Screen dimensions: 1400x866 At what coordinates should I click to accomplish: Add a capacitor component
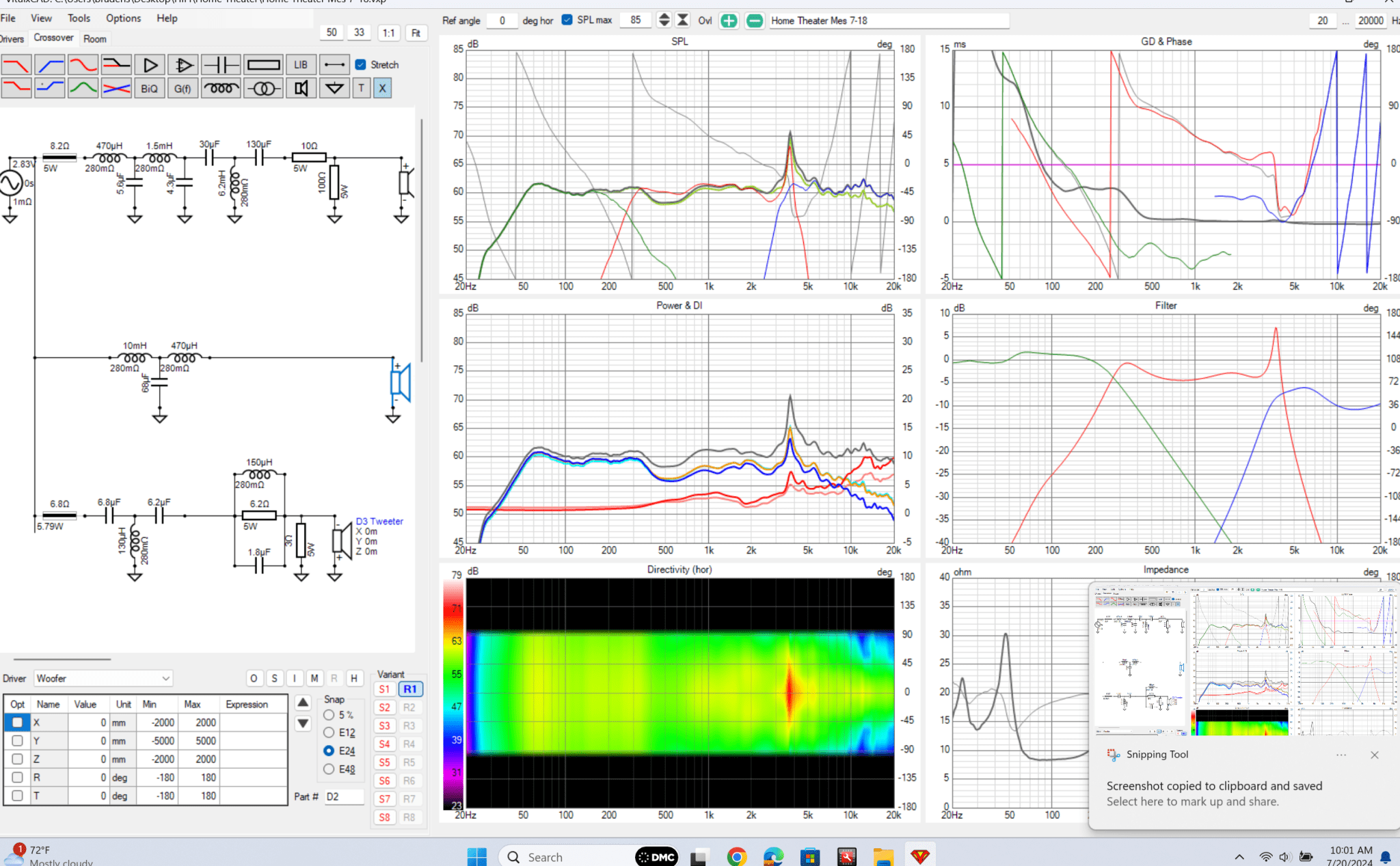pyautogui.click(x=221, y=65)
